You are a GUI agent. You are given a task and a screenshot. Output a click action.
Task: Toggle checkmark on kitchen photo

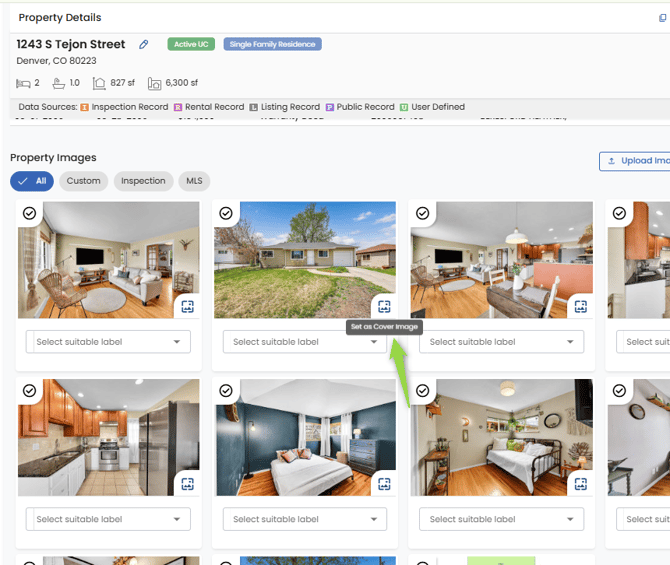coord(29,391)
